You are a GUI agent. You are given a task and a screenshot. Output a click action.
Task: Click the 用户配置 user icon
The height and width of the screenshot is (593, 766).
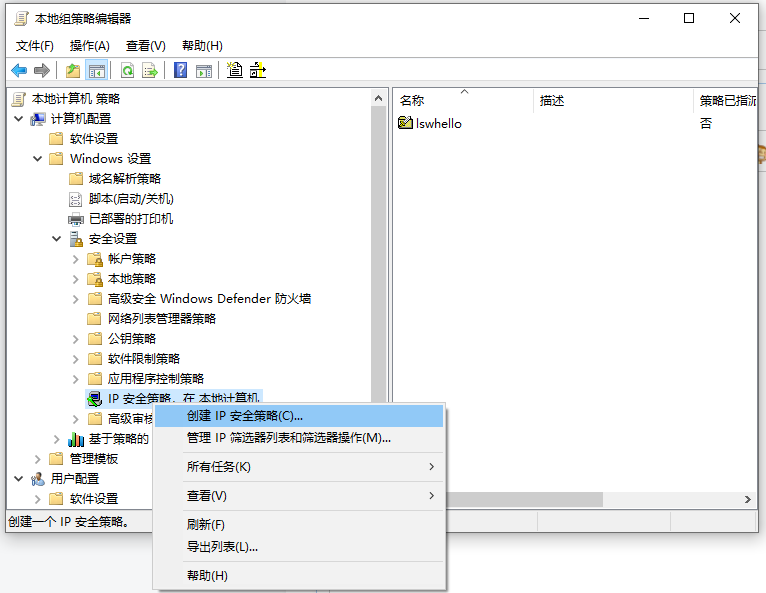[38, 479]
